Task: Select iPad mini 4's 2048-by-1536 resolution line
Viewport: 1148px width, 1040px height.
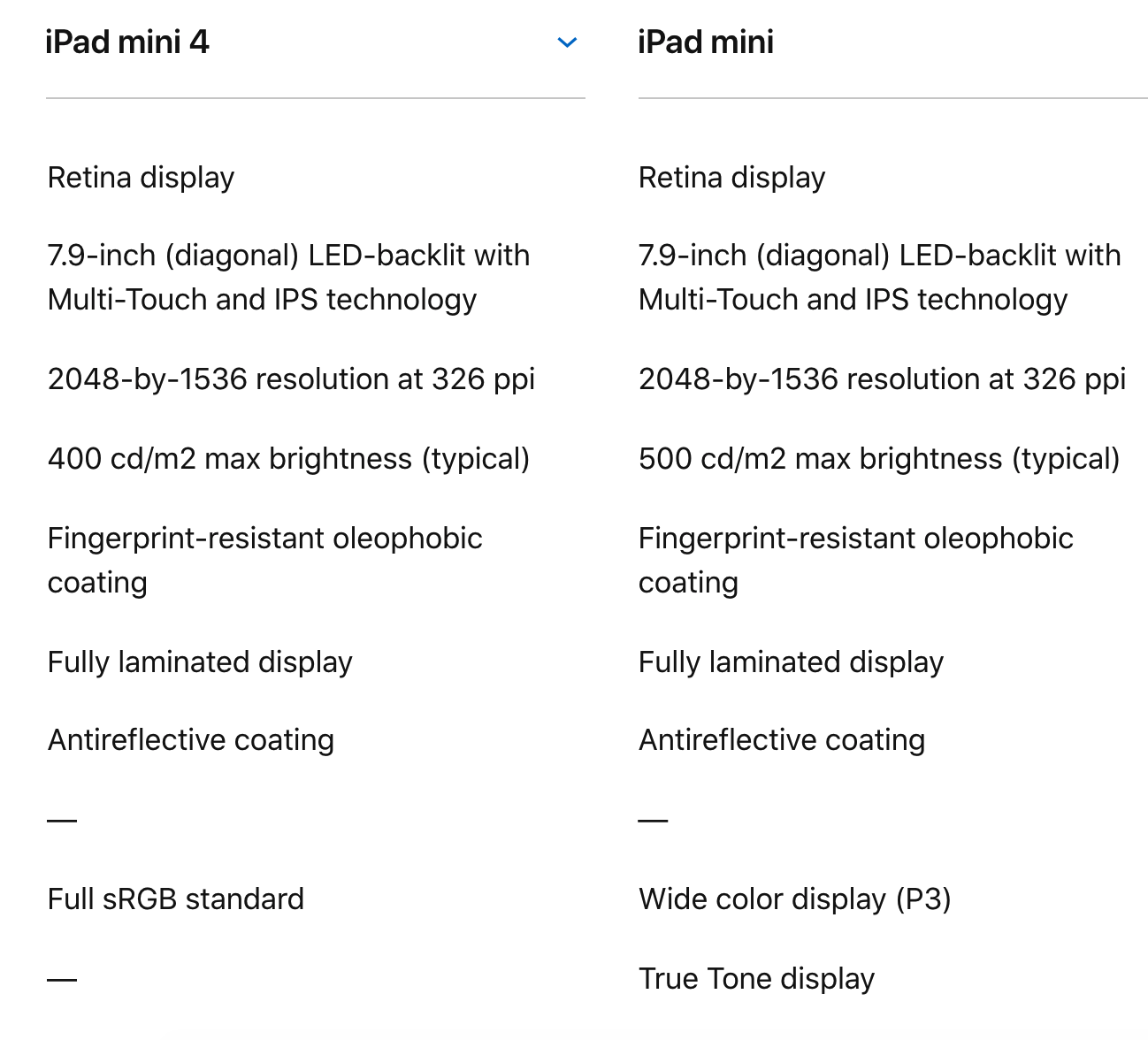Action: 292,379
